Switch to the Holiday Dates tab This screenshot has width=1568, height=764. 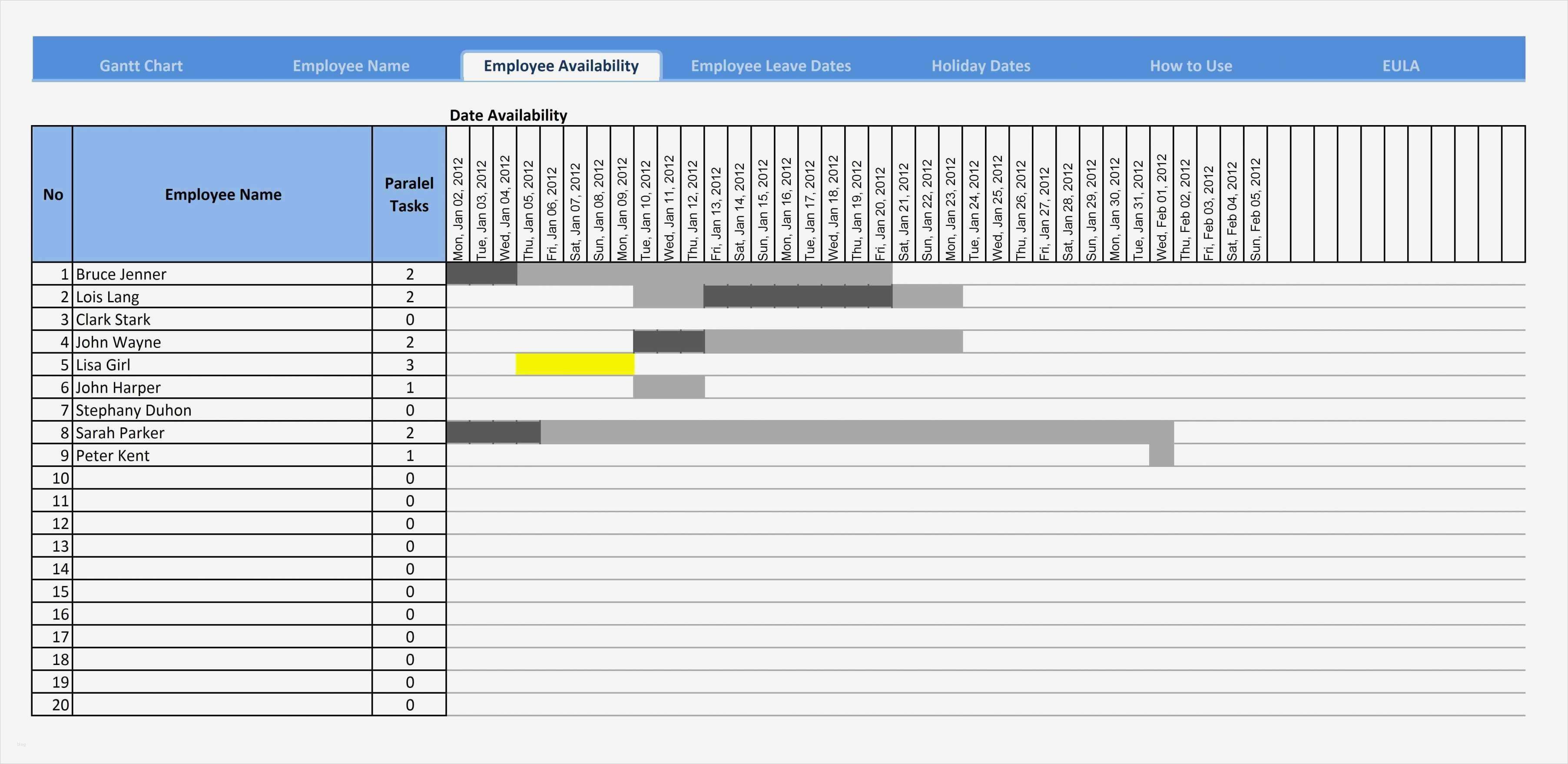click(980, 65)
